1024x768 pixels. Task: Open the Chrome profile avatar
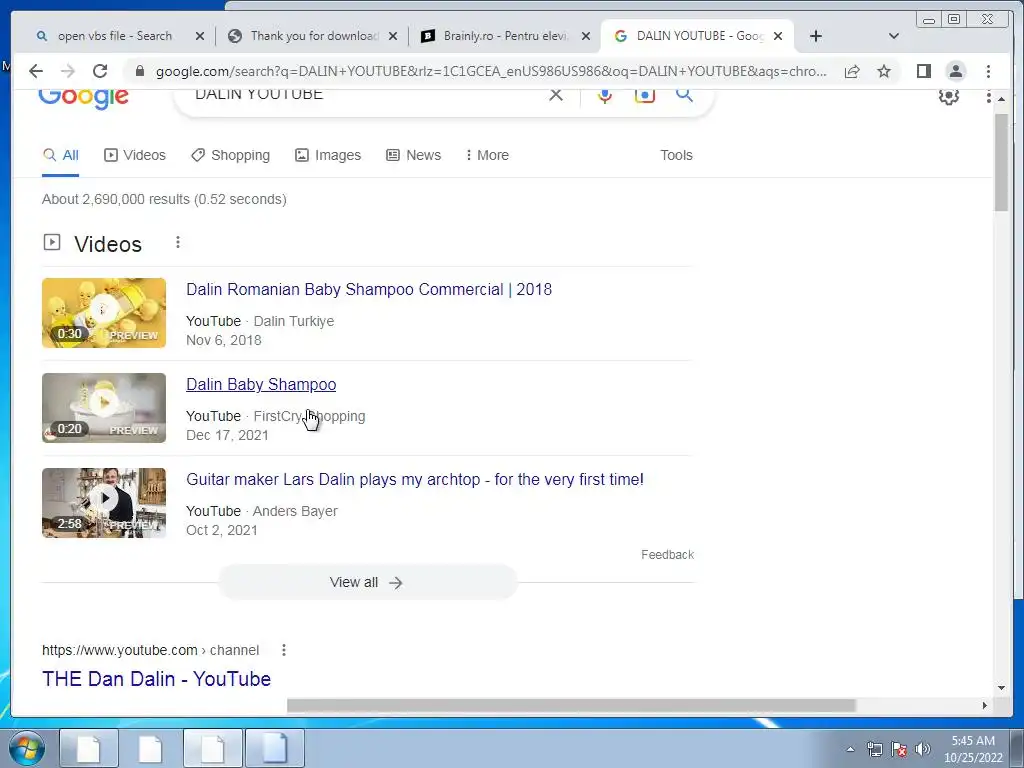coord(955,71)
